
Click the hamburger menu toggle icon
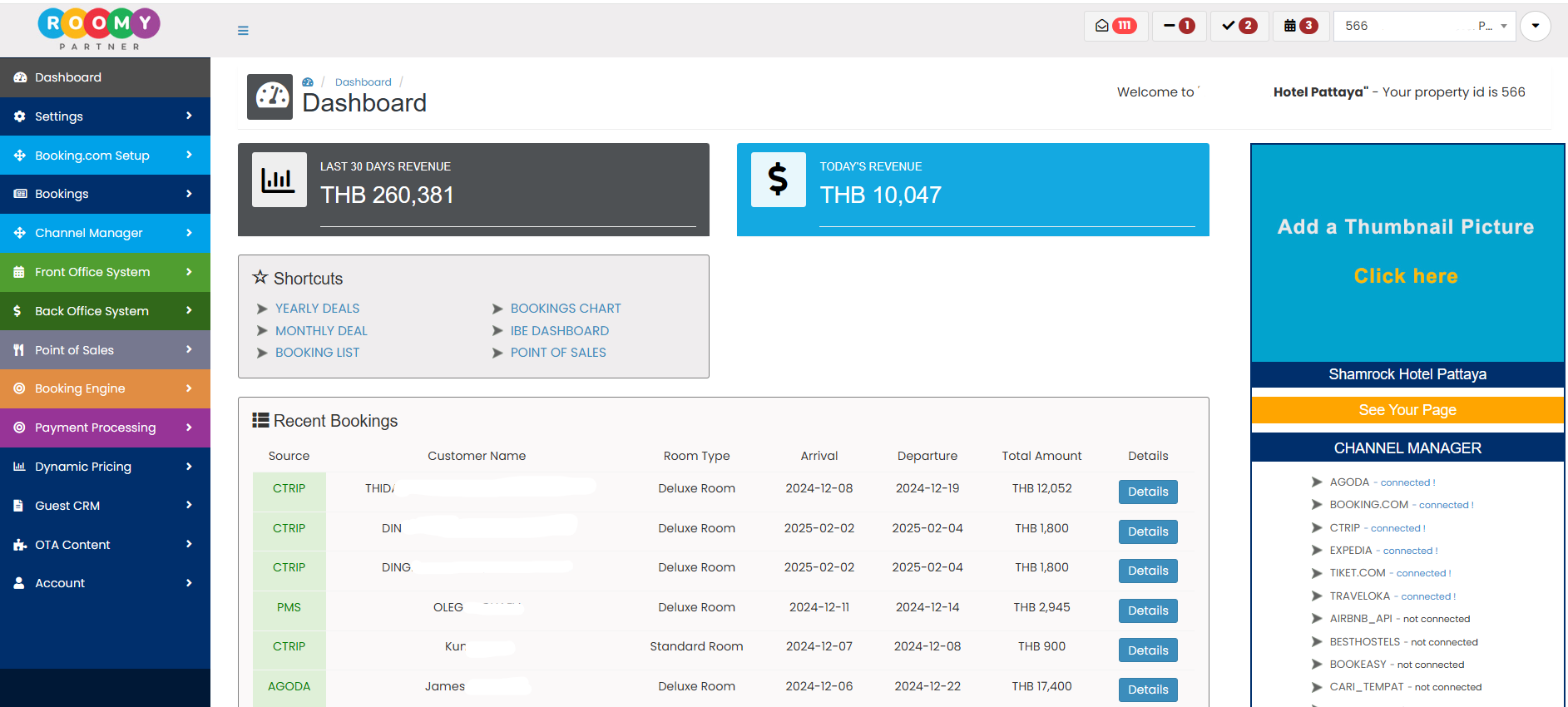(x=243, y=31)
